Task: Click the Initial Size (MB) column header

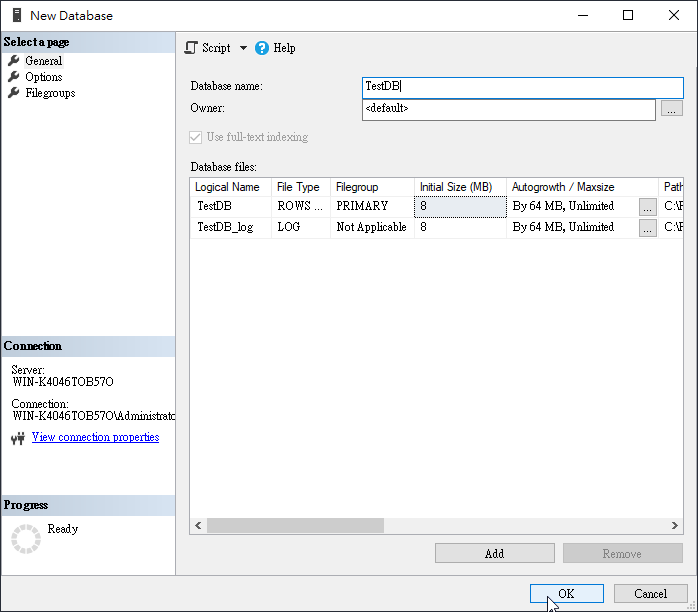Action: pos(460,187)
